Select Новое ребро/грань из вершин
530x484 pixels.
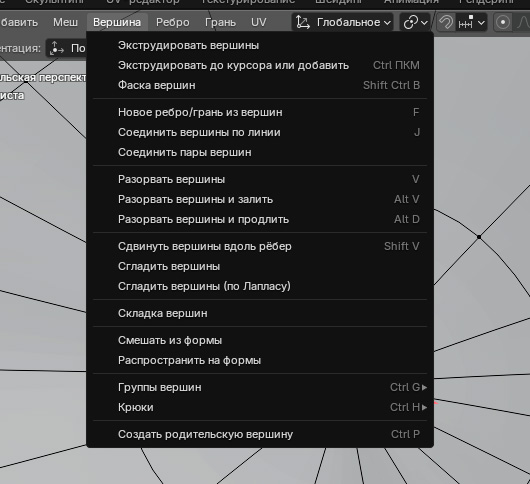(260, 112)
